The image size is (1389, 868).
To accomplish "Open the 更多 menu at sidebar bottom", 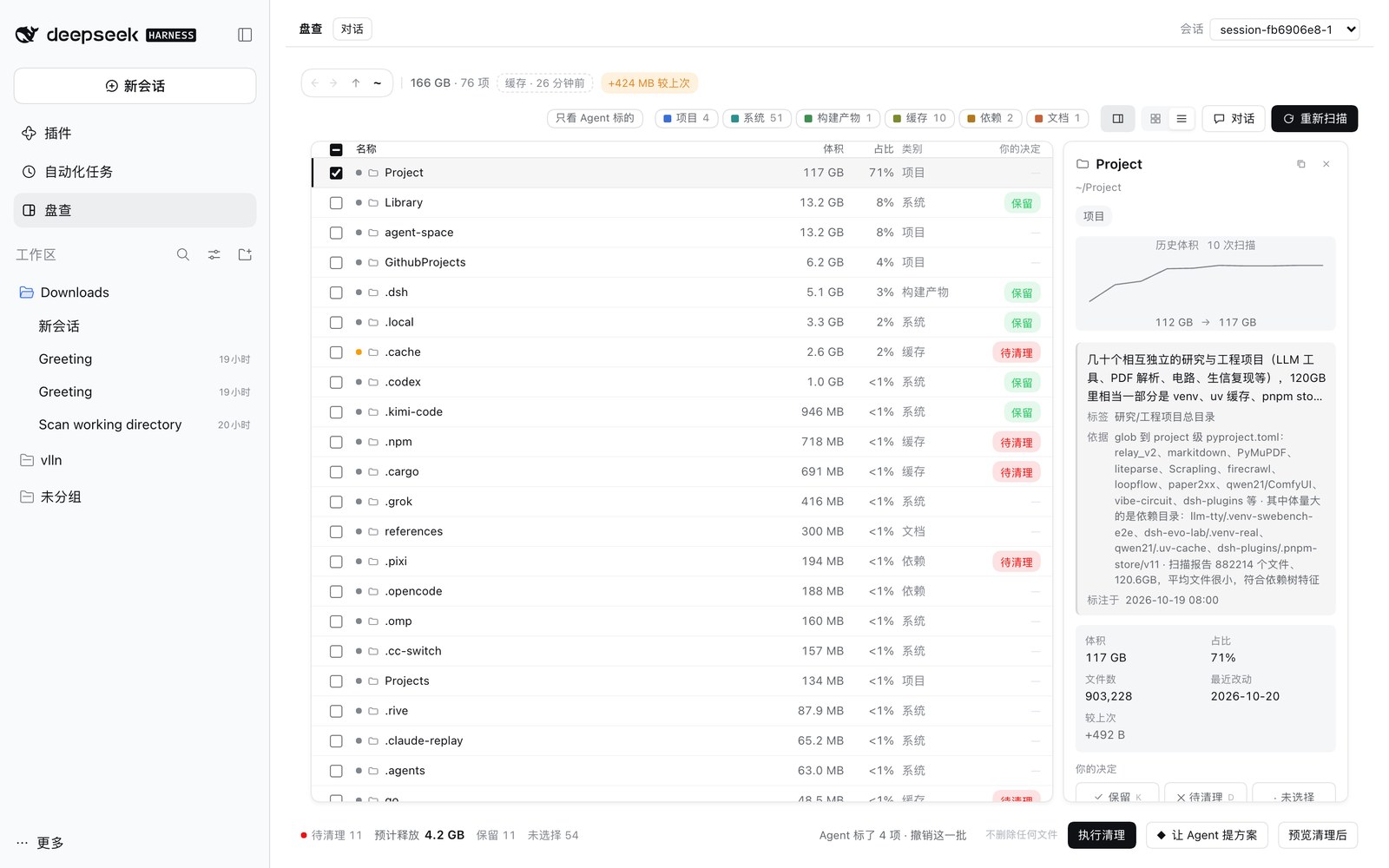I will click(x=40, y=843).
